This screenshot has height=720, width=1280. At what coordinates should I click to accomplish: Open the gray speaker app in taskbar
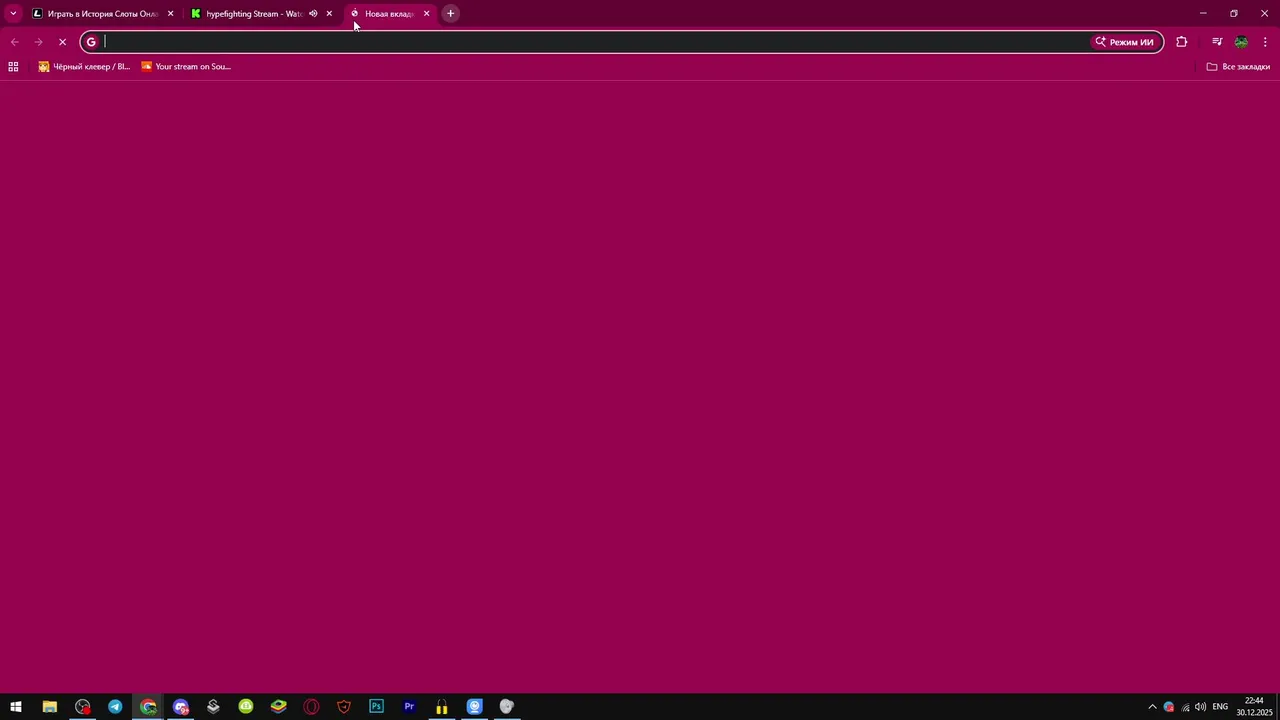click(507, 707)
